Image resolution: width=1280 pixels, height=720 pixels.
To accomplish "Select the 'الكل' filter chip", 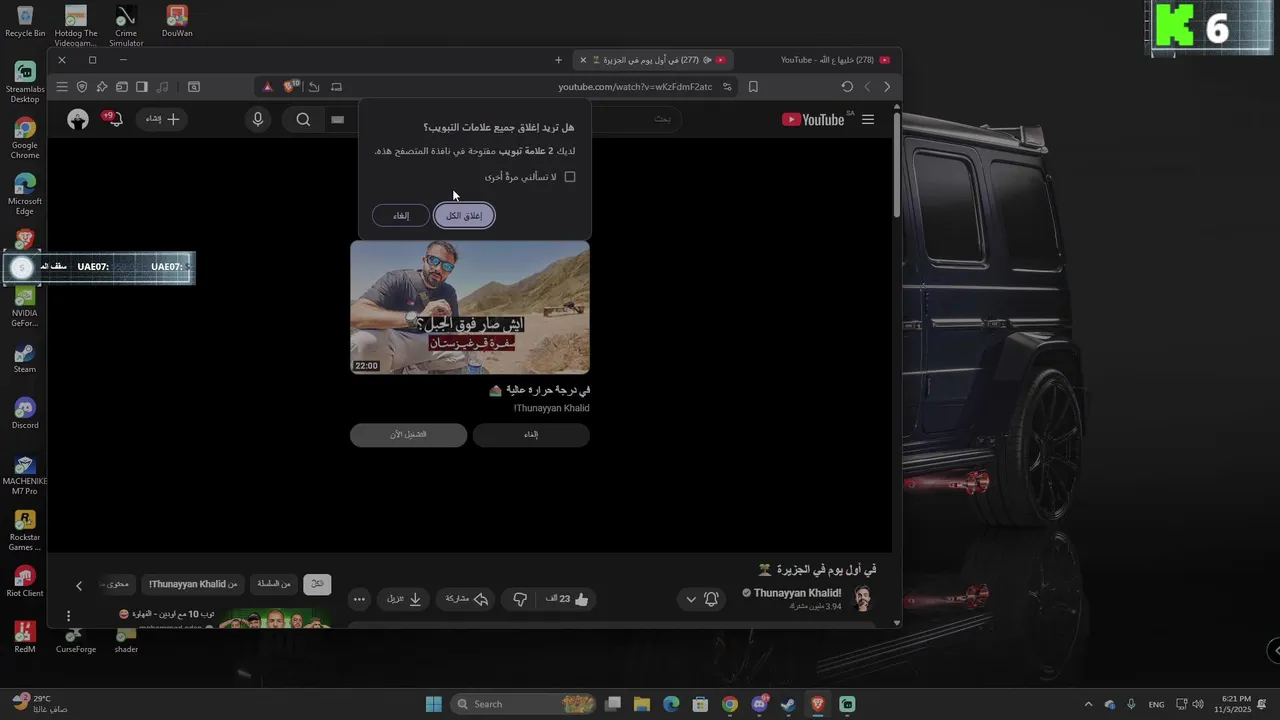I will [317, 584].
